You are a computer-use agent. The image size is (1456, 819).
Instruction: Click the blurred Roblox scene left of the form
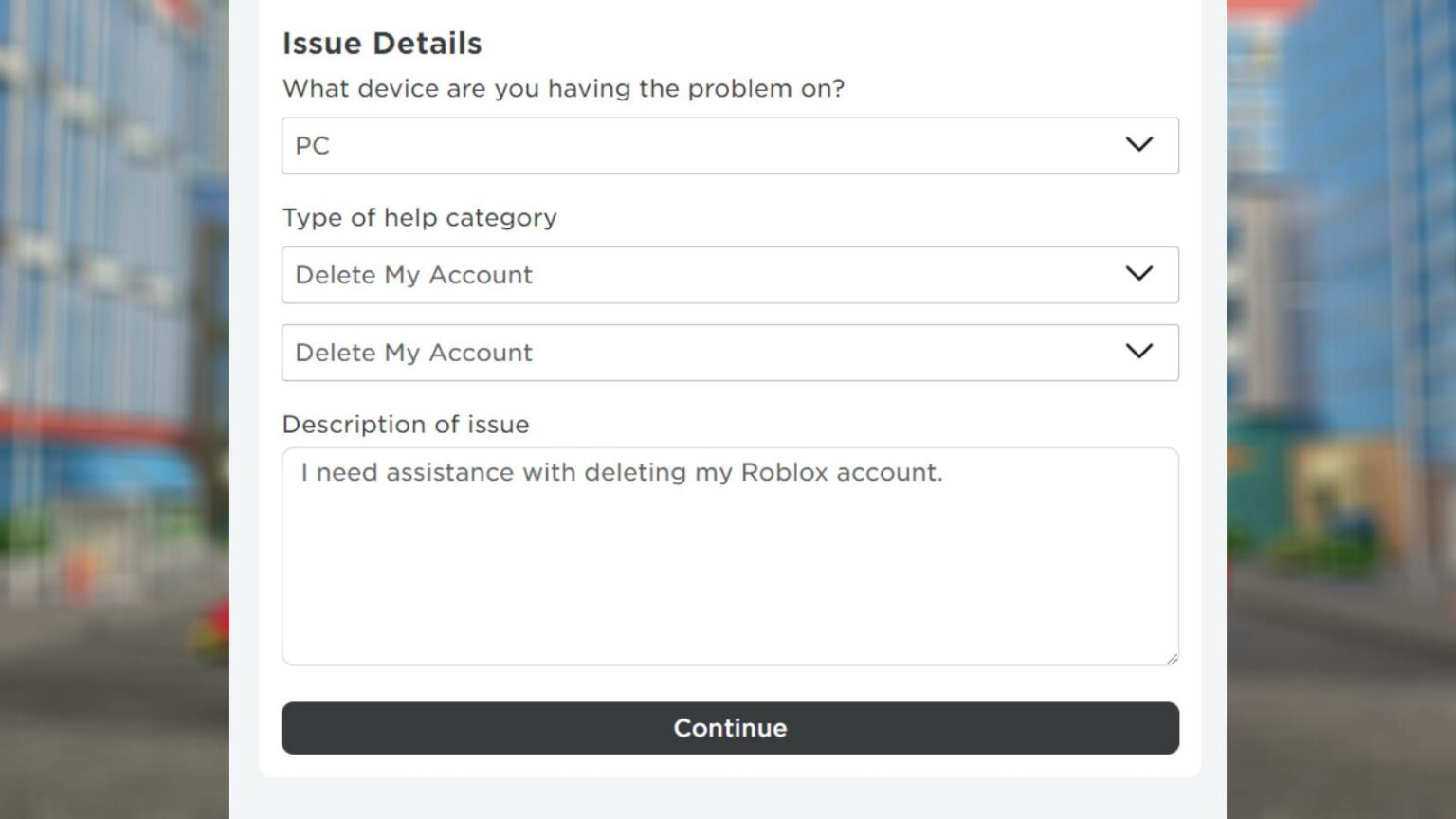coord(114,408)
